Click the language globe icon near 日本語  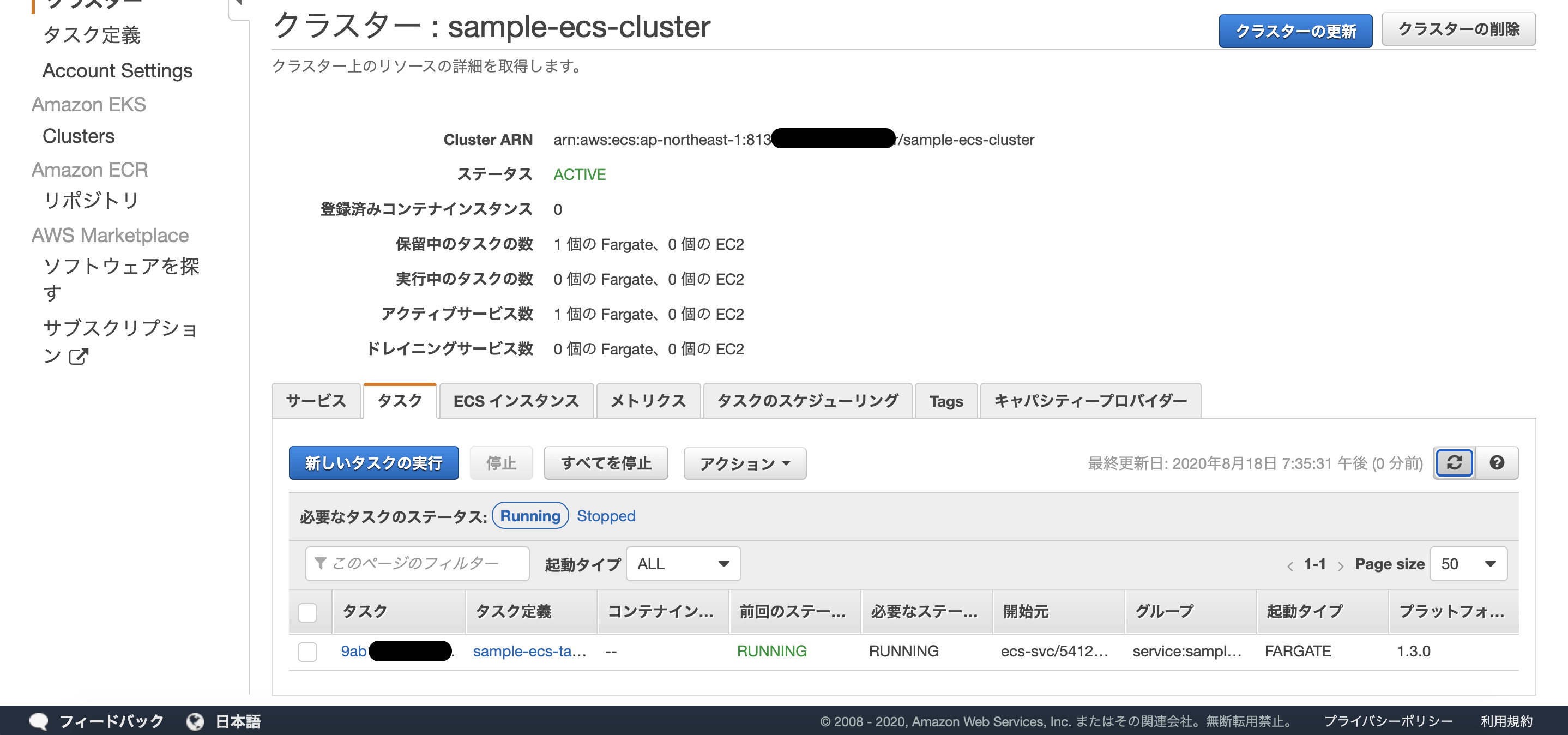(x=195, y=721)
